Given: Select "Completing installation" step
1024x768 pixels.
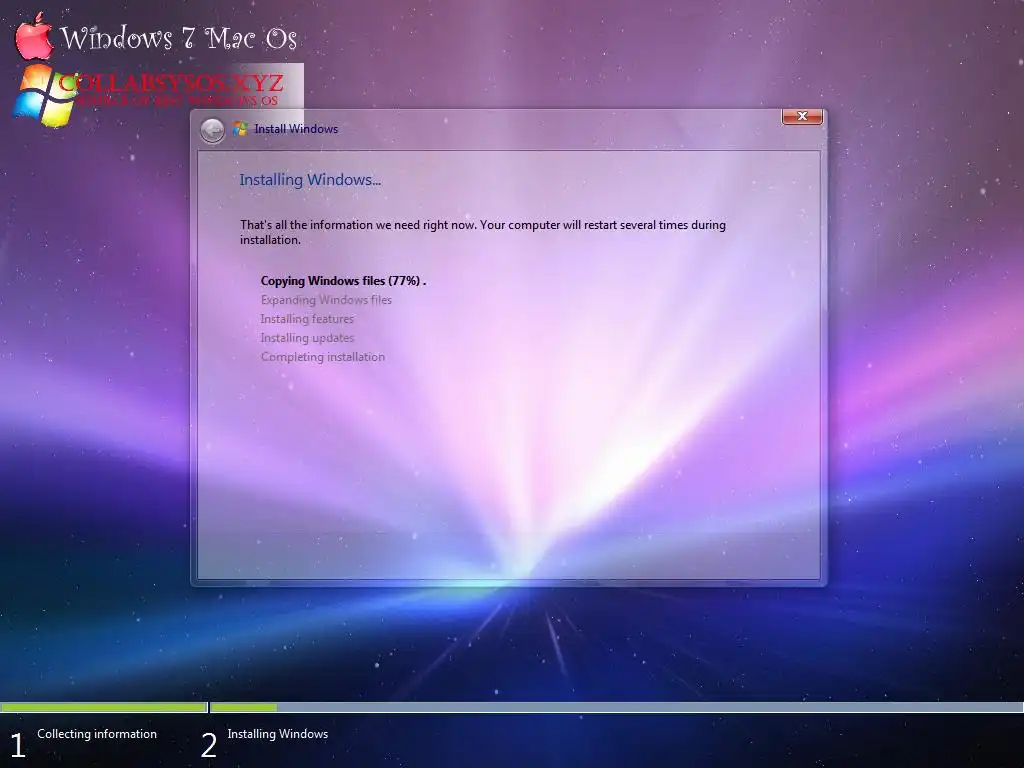Looking at the screenshot, I should [323, 357].
